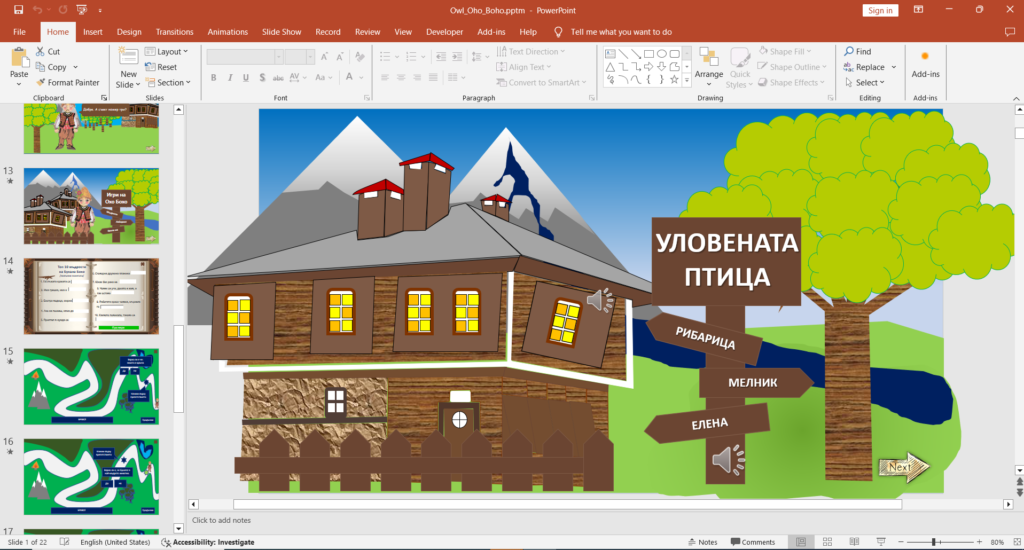Expand the shapes gallery More button
This screenshot has height=550, width=1024.
pyautogui.click(x=687, y=80)
